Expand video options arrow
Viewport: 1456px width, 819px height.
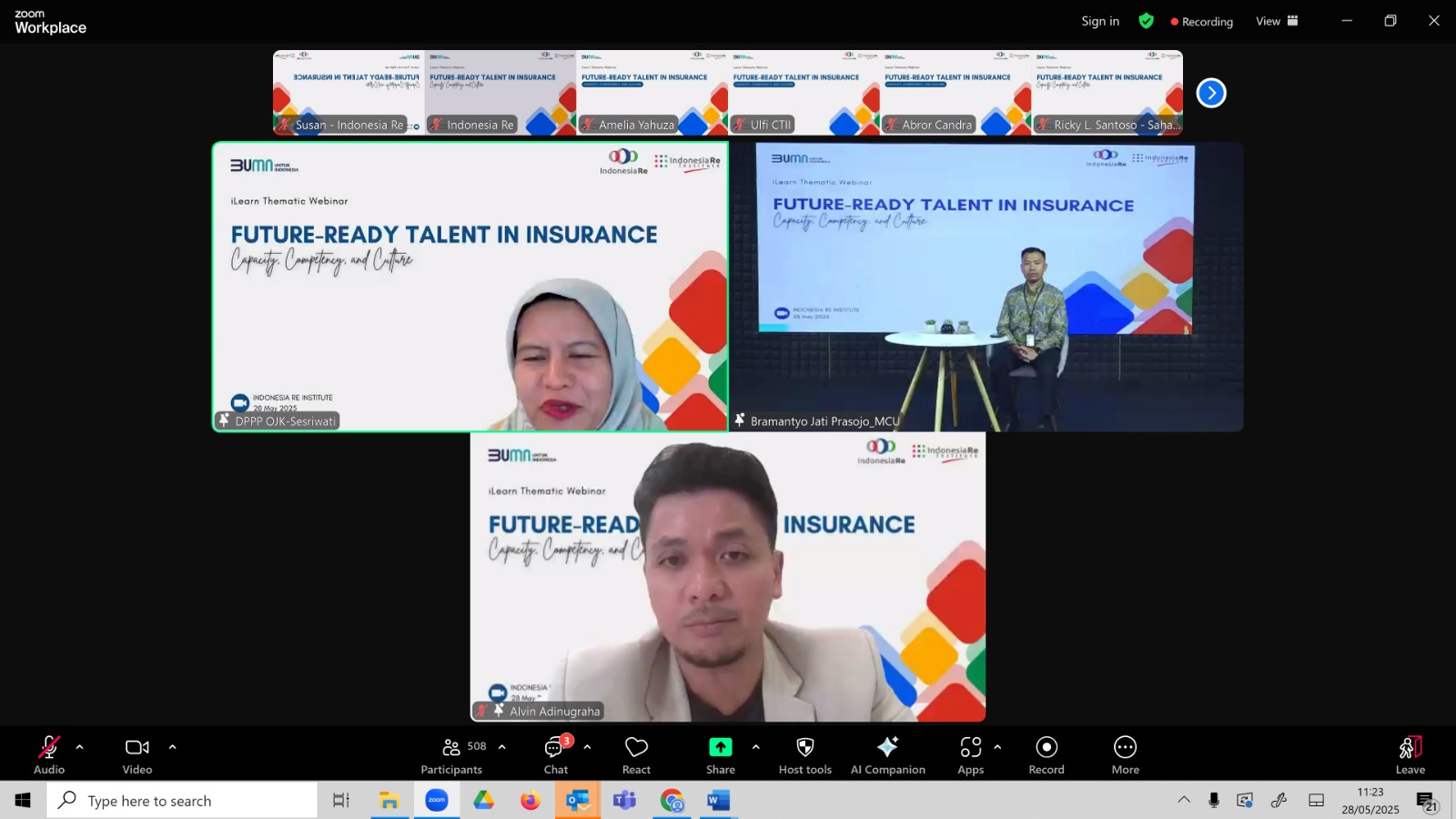click(173, 747)
